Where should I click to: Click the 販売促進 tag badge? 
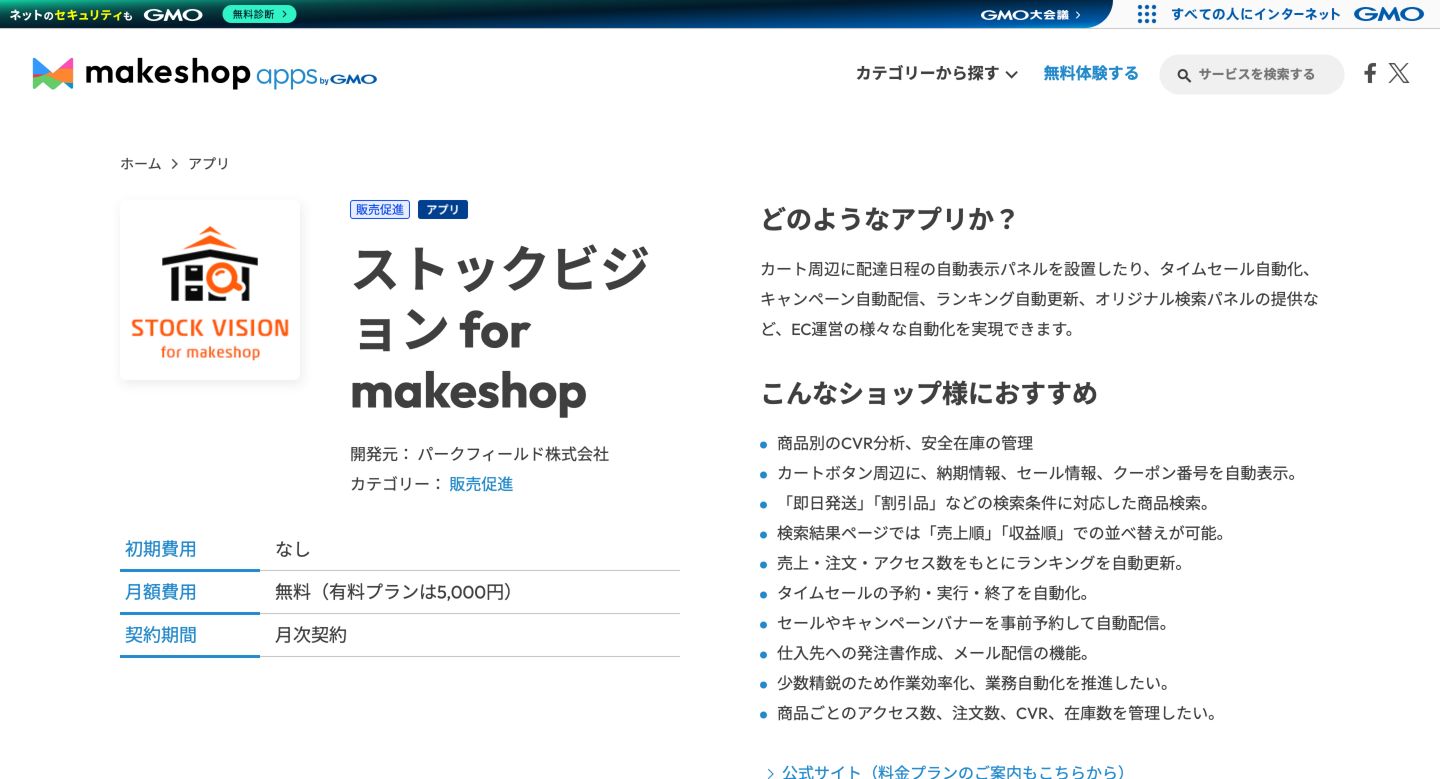380,209
